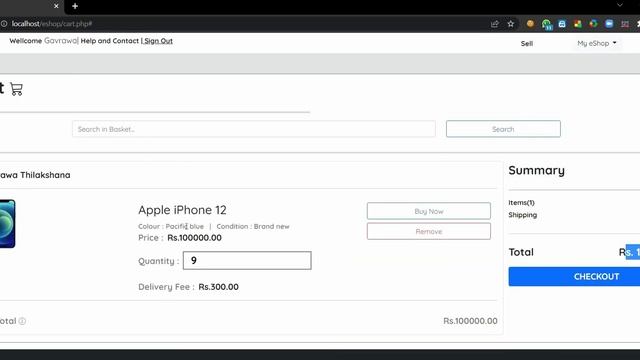This screenshot has width=640, height=360.
Task: Click the share page icon in the address bar
Action: pyautogui.click(x=495, y=24)
